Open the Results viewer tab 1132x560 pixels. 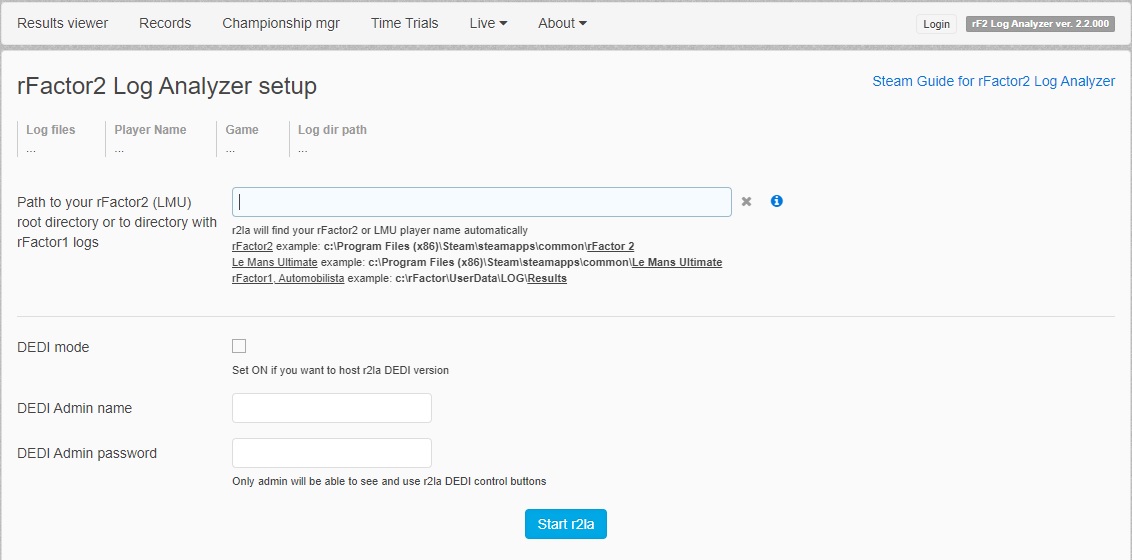pos(63,23)
